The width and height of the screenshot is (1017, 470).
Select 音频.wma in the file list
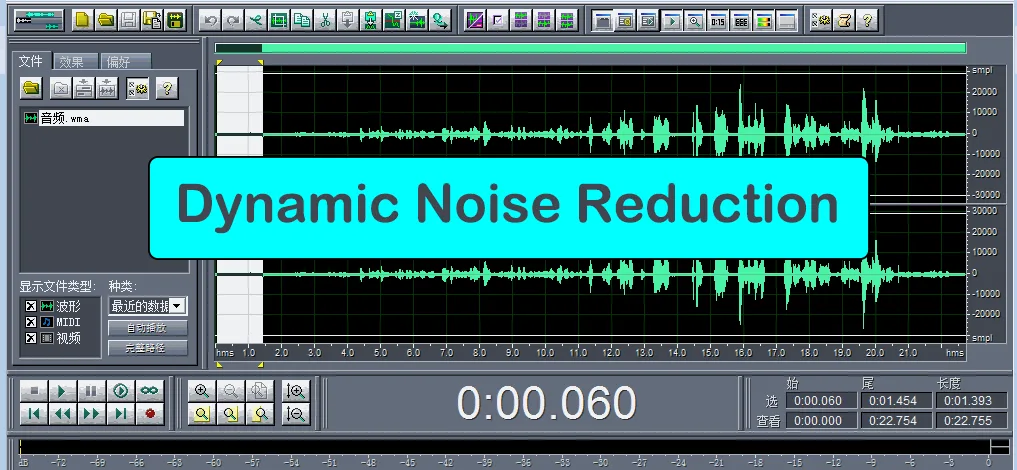(100, 119)
